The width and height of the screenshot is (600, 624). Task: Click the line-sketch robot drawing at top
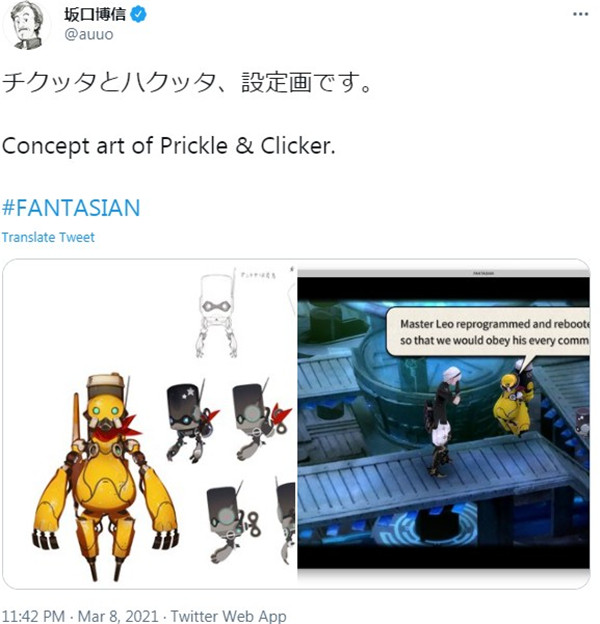[x=216, y=314]
